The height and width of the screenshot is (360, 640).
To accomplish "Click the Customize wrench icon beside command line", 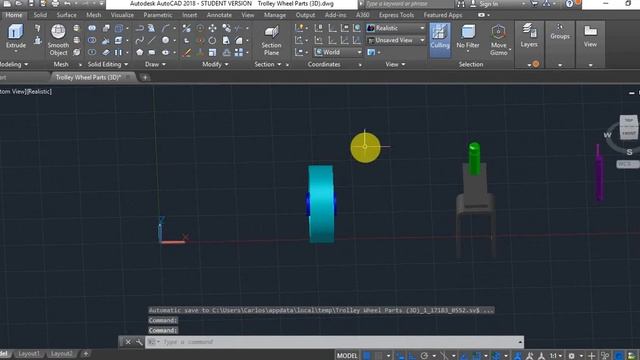I will pyautogui.click(x=139, y=342).
